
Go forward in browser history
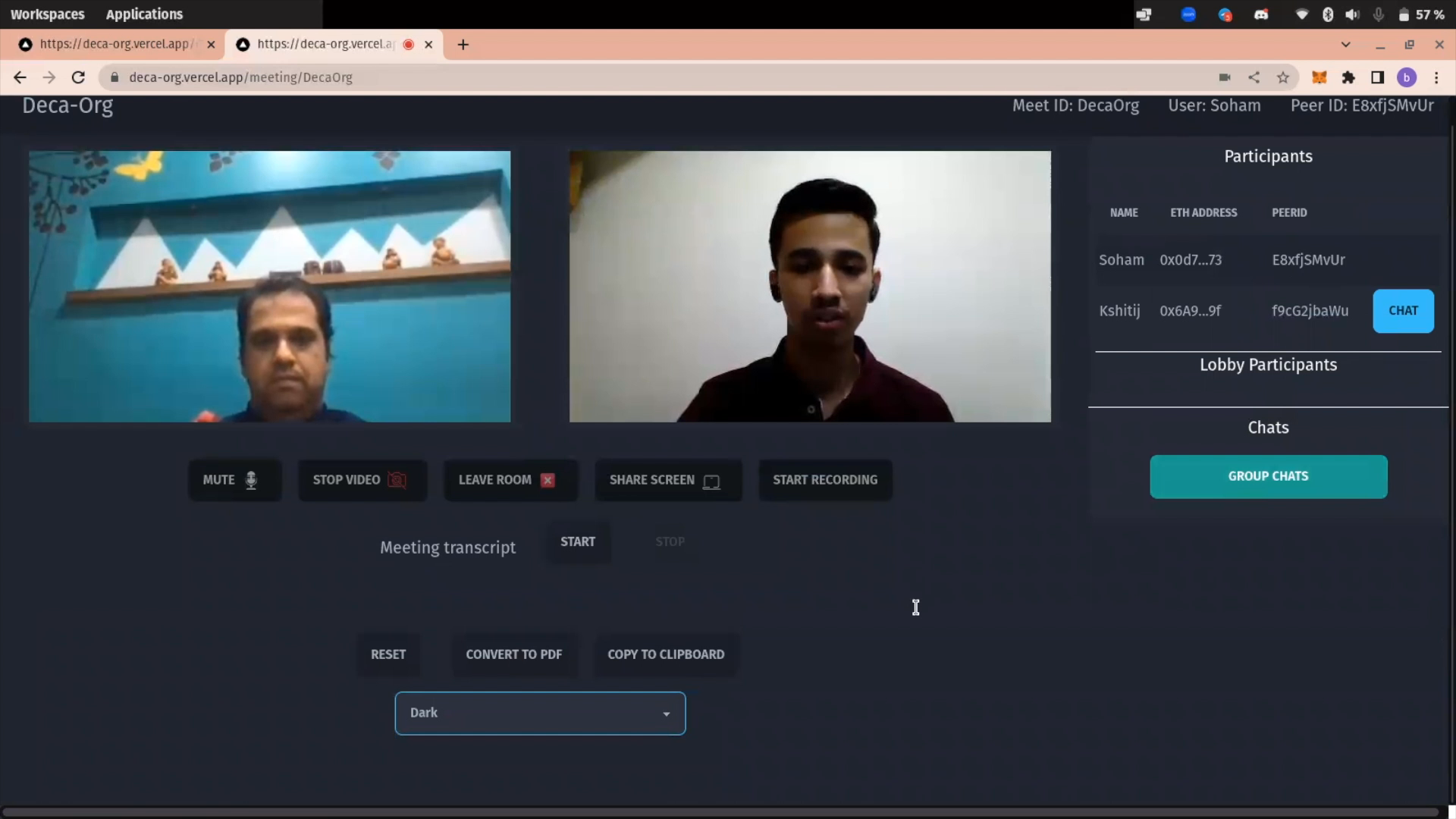(x=49, y=77)
